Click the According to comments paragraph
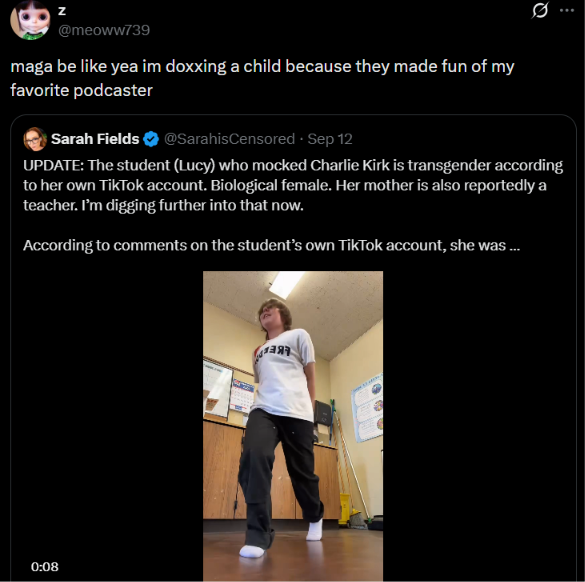This screenshot has height=582, width=585. point(271,245)
